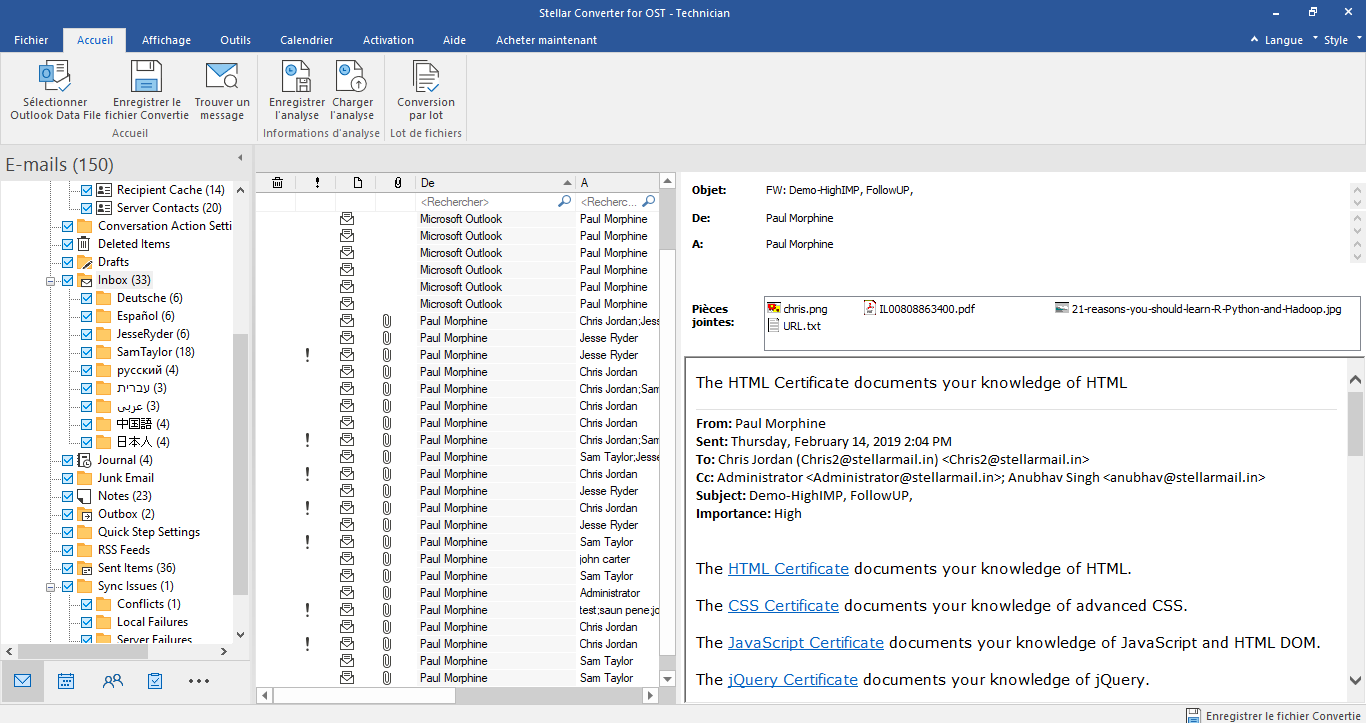Open the Outils ribbon tab
Screen dimensions: 1366x723
(235, 40)
